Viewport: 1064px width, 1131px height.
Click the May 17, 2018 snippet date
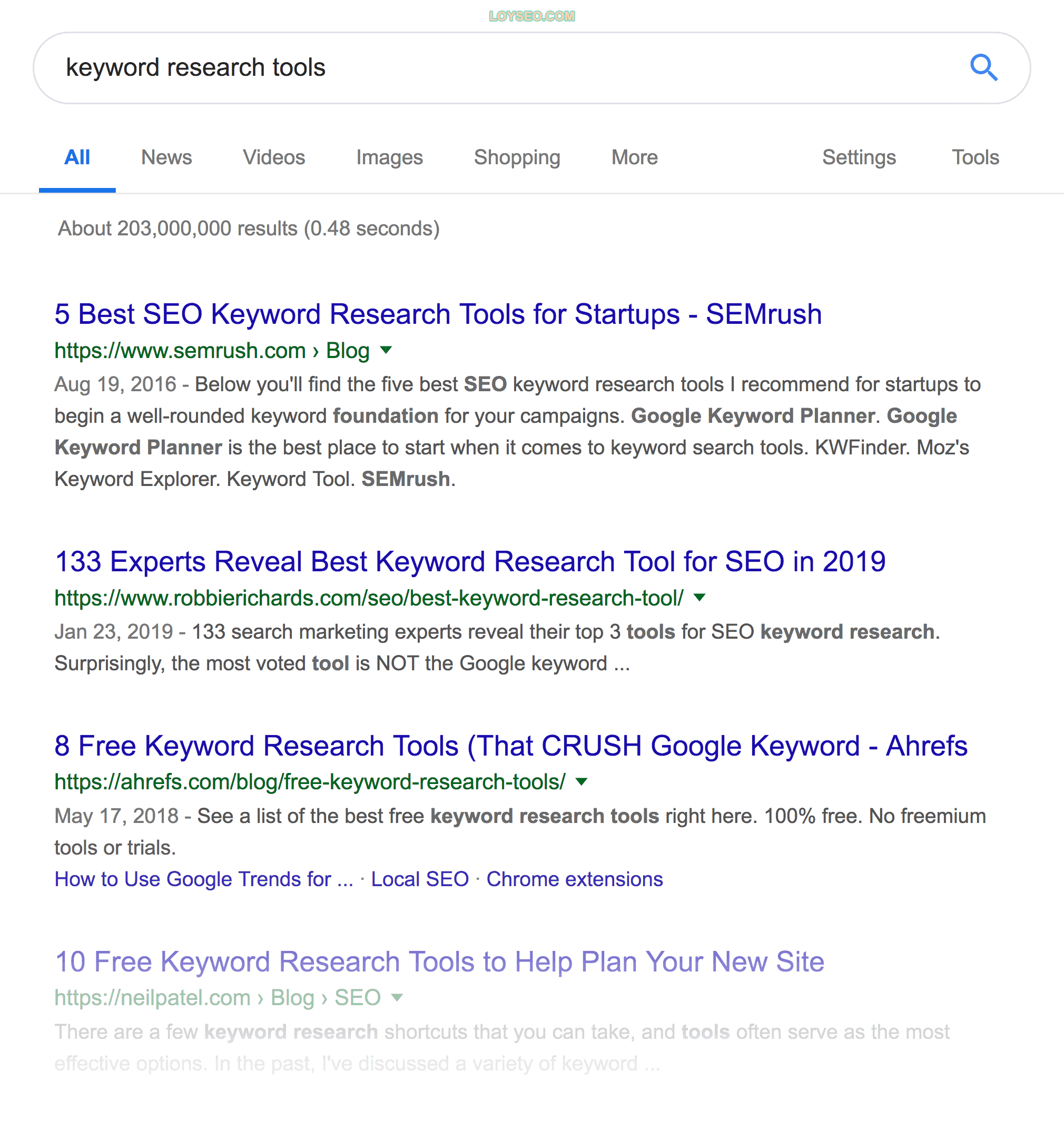116,816
